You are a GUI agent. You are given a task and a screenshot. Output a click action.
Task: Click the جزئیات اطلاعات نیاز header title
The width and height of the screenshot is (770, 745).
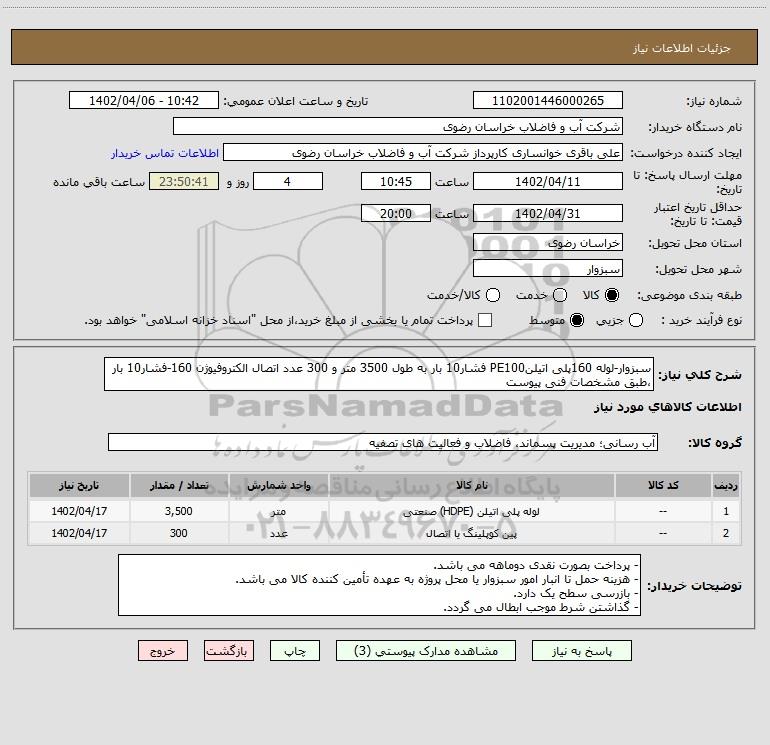coord(681,48)
